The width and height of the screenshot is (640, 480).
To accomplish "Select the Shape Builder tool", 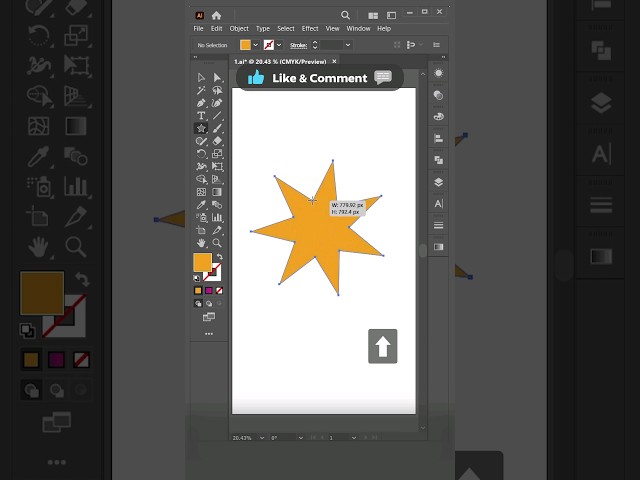I will (201, 179).
